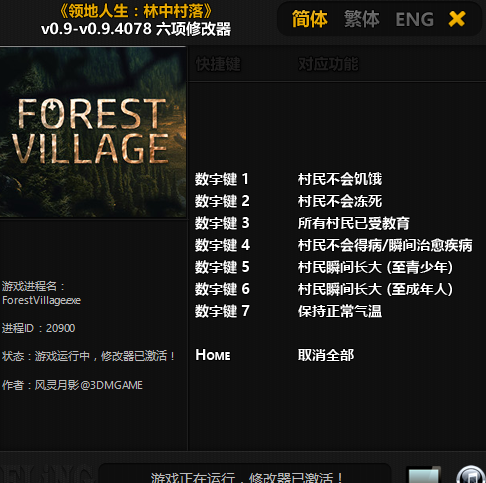Click the 快捷键 column header
Screen dimensions: 486x483
click(218, 64)
